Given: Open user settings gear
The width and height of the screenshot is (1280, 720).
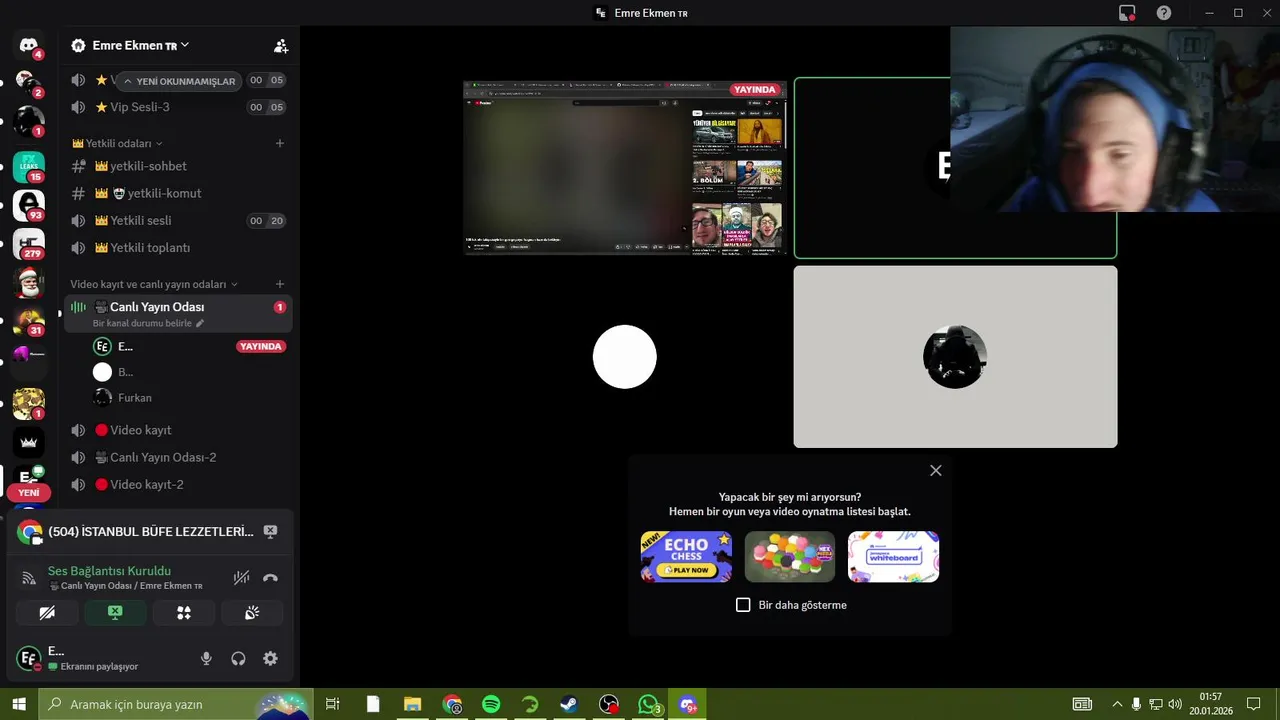Looking at the screenshot, I should point(270,659).
